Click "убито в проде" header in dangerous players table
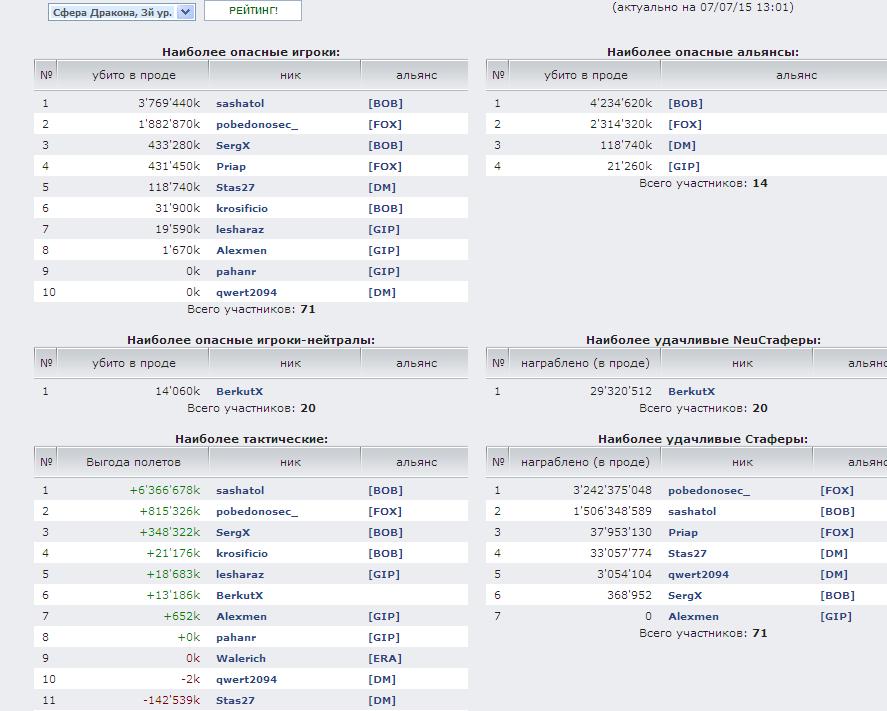Image resolution: width=887 pixels, height=711 pixels. point(133,76)
